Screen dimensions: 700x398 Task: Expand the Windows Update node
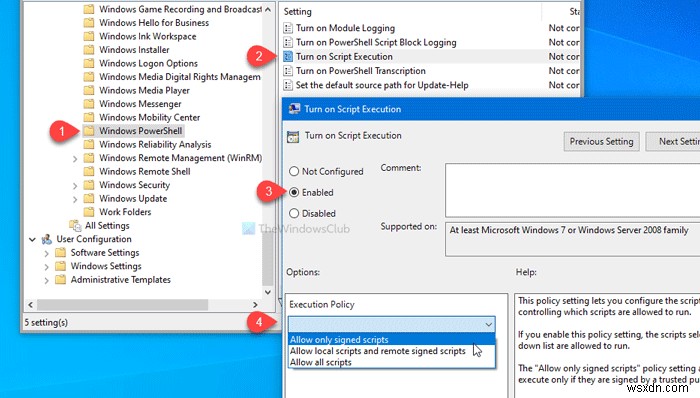pyautogui.click(x=75, y=199)
